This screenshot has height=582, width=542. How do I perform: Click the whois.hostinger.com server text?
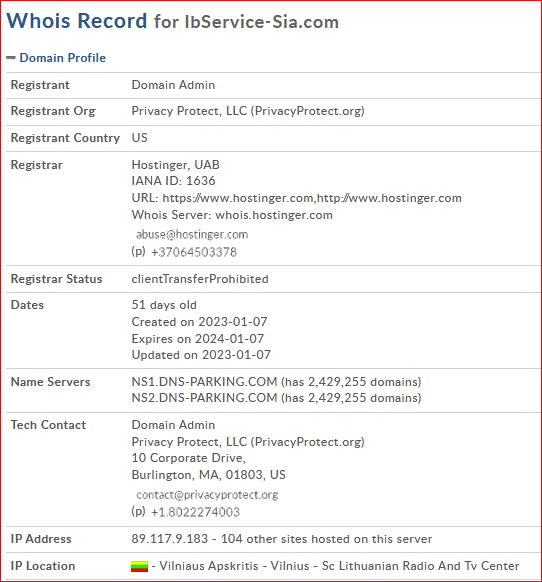pyautogui.click(x=274, y=215)
